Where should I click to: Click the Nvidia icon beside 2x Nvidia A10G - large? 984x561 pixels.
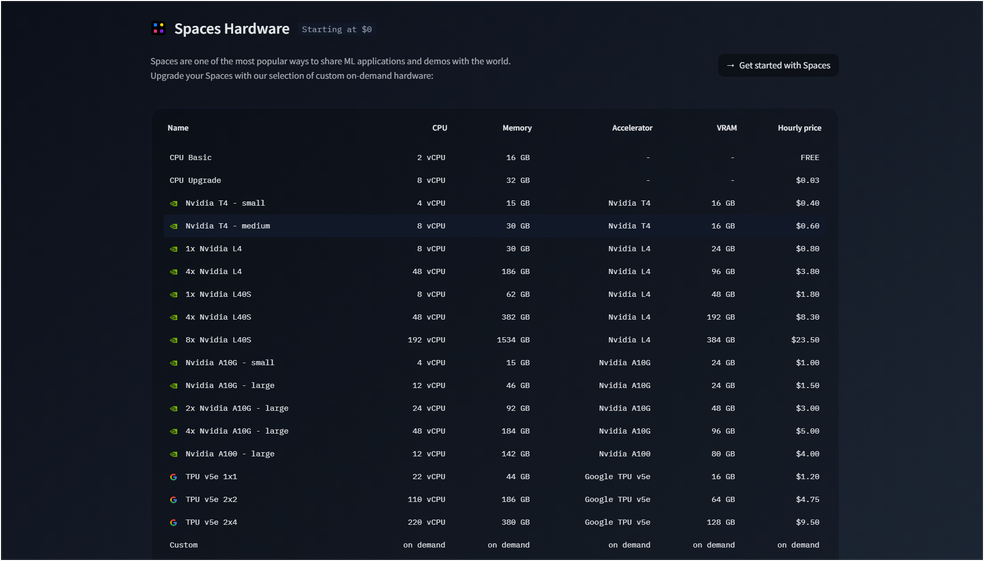coord(174,409)
